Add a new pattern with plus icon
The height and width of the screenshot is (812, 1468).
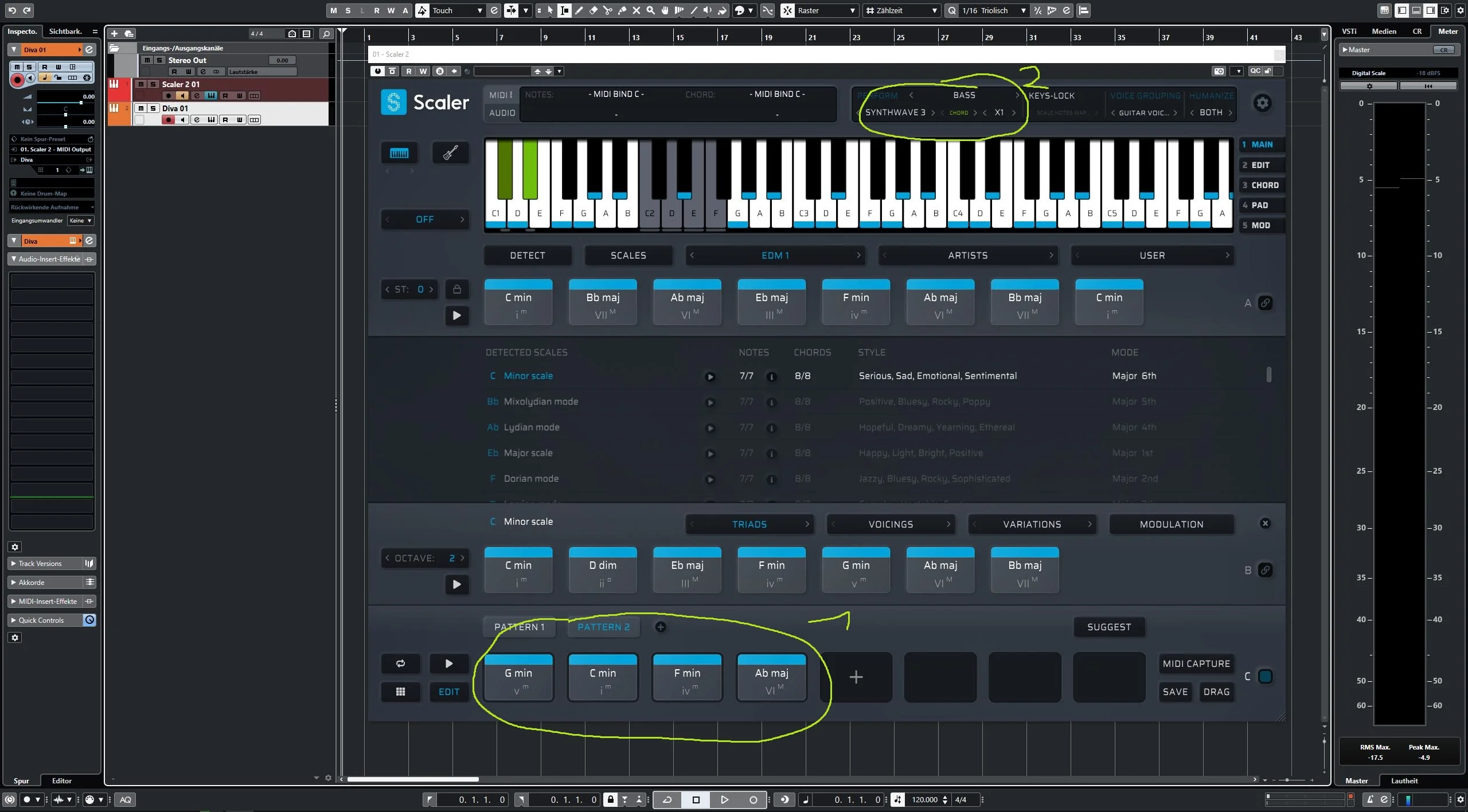pos(661,627)
